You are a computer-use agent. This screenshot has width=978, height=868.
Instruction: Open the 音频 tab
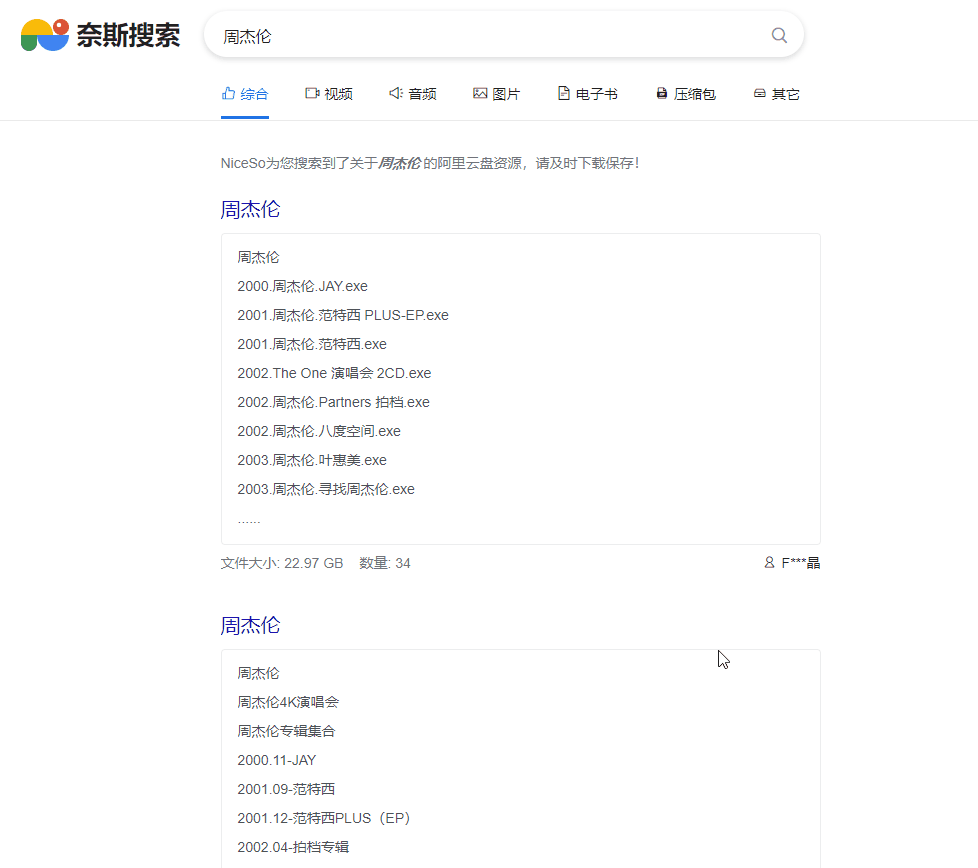point(413,94)
